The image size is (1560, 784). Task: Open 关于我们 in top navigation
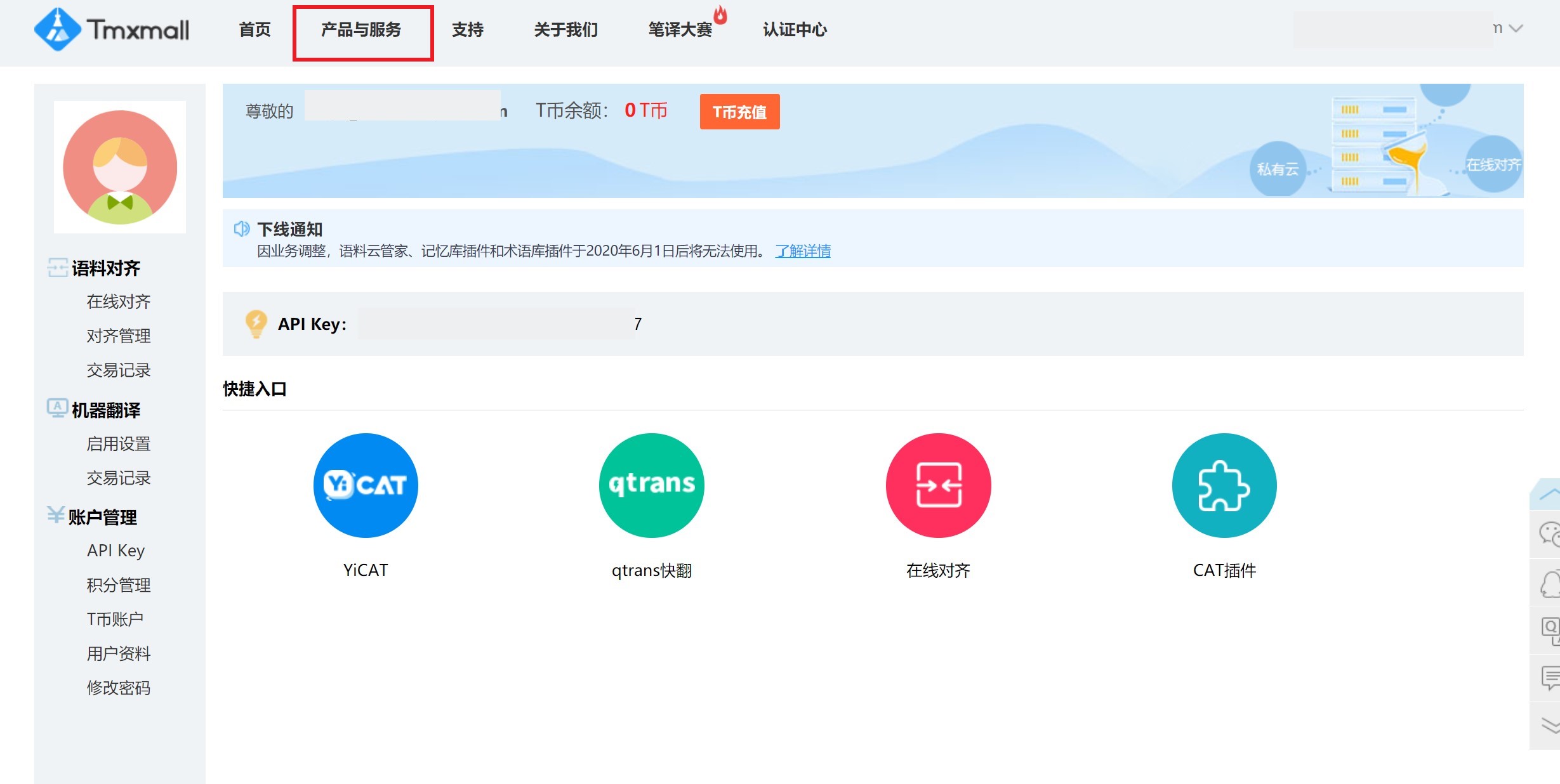point(565,30)
